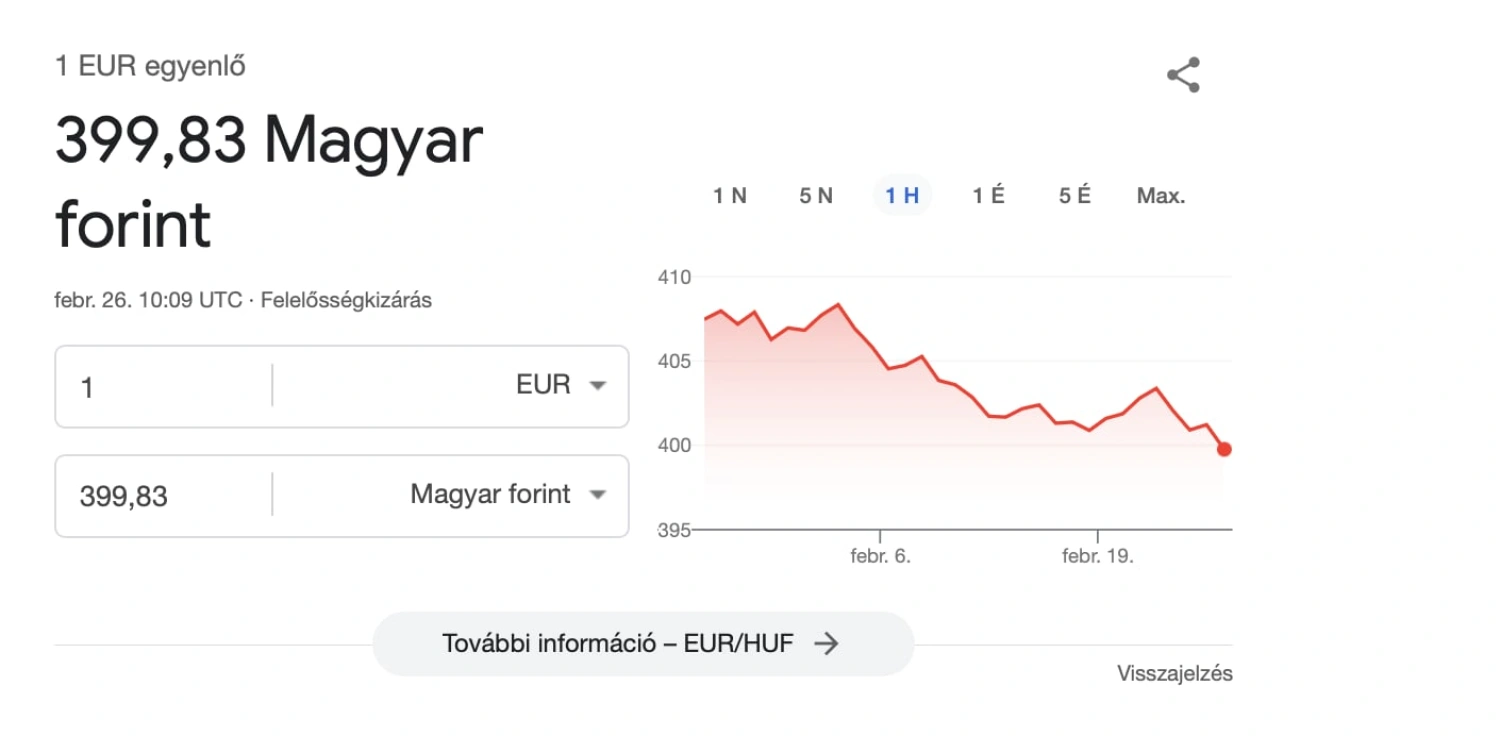The width and height of the screenshot is (1500, 736).
Task: Switch chart to 5 N range
Action: tap(816, 196)
